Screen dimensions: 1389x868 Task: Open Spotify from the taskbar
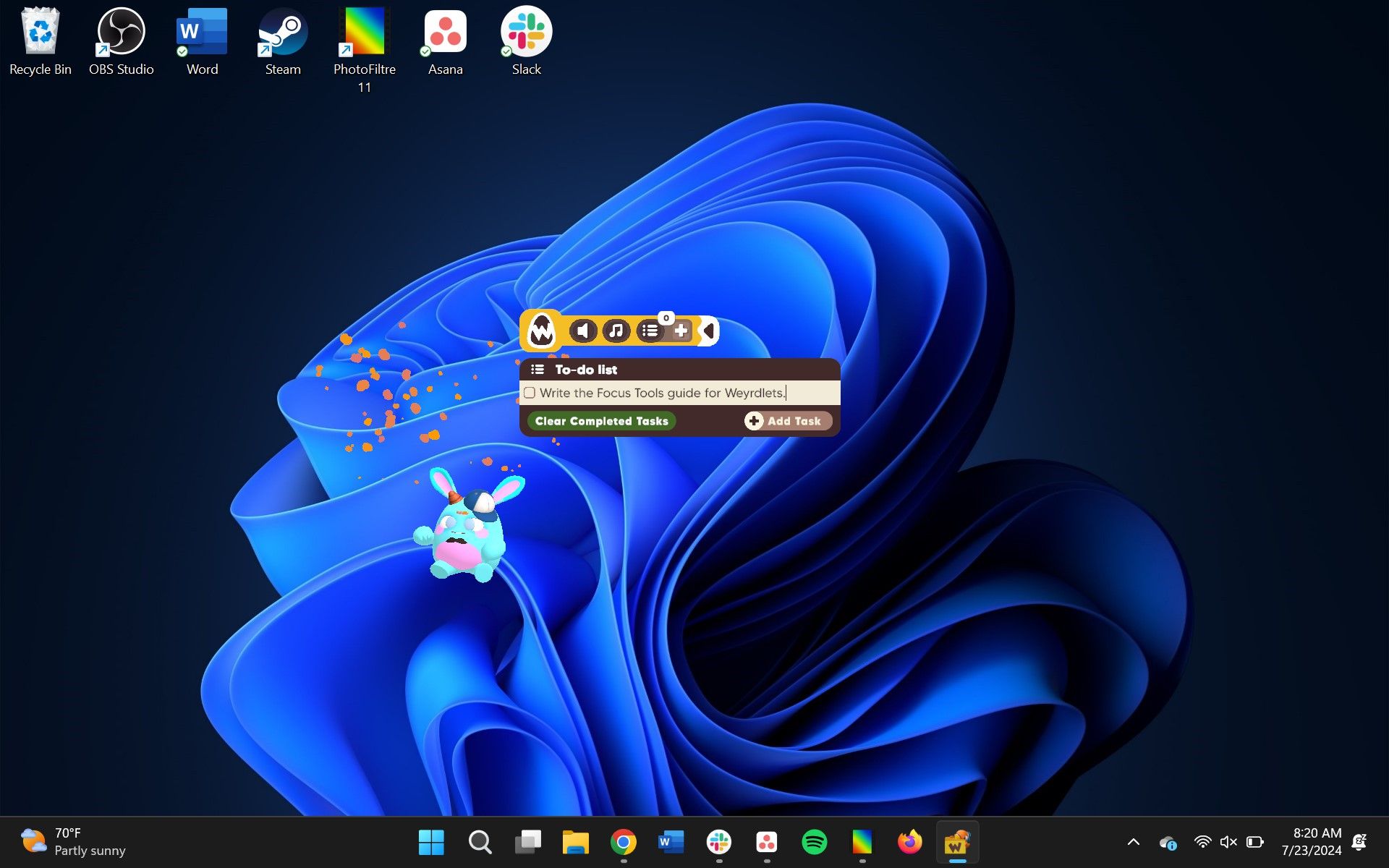tap(815, 841)
